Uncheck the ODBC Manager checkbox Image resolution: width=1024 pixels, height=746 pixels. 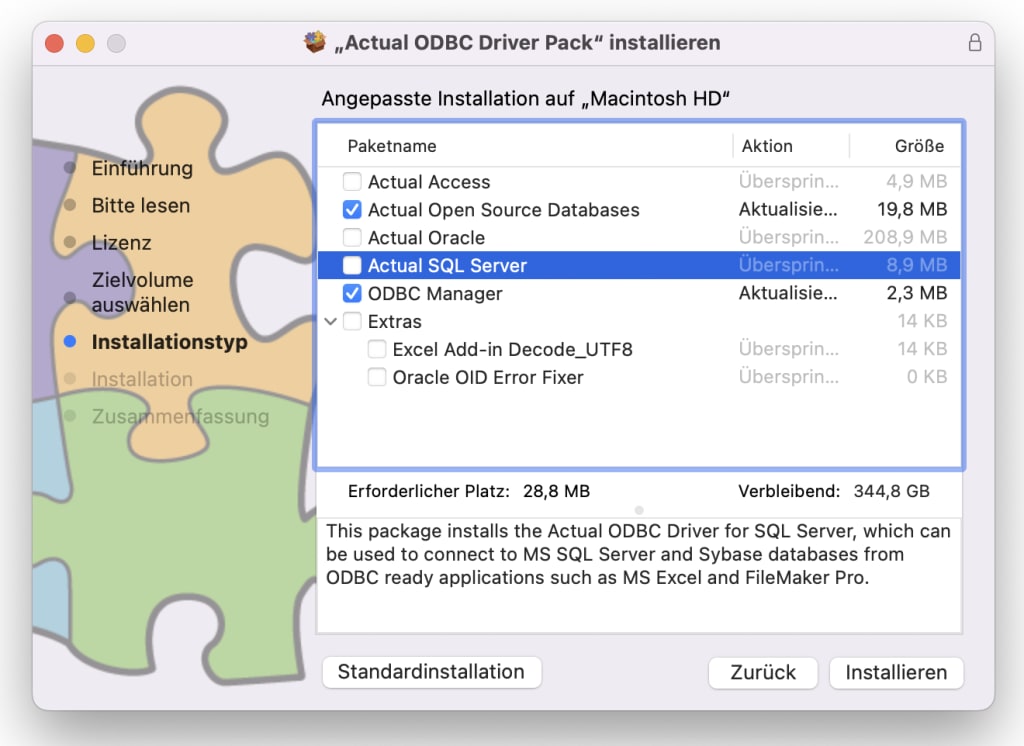point(352,293)
